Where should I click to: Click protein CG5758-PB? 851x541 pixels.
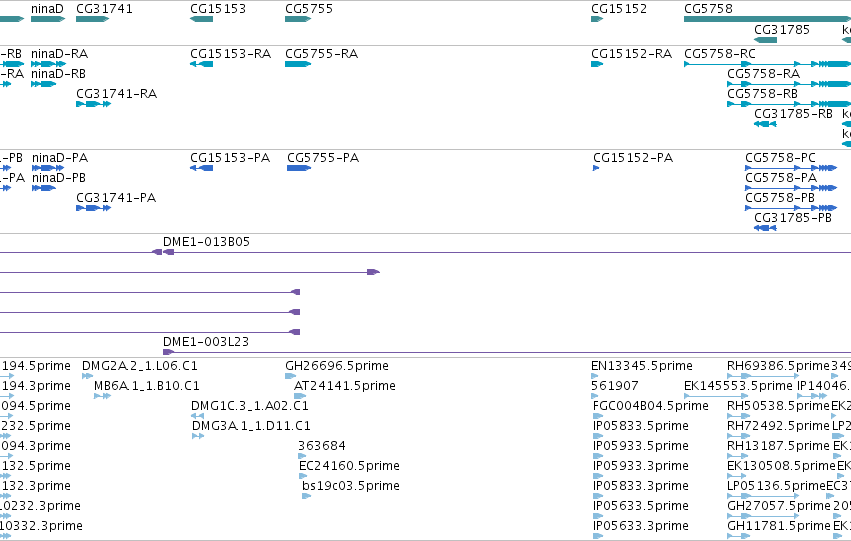click(x=791, y=208)
